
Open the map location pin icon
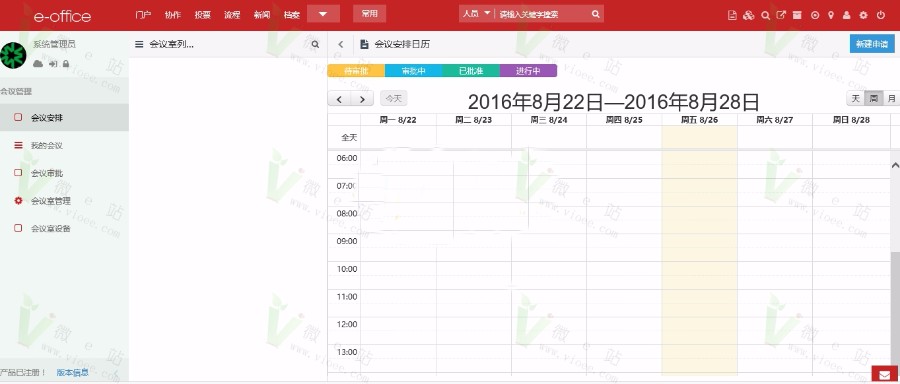831,15
